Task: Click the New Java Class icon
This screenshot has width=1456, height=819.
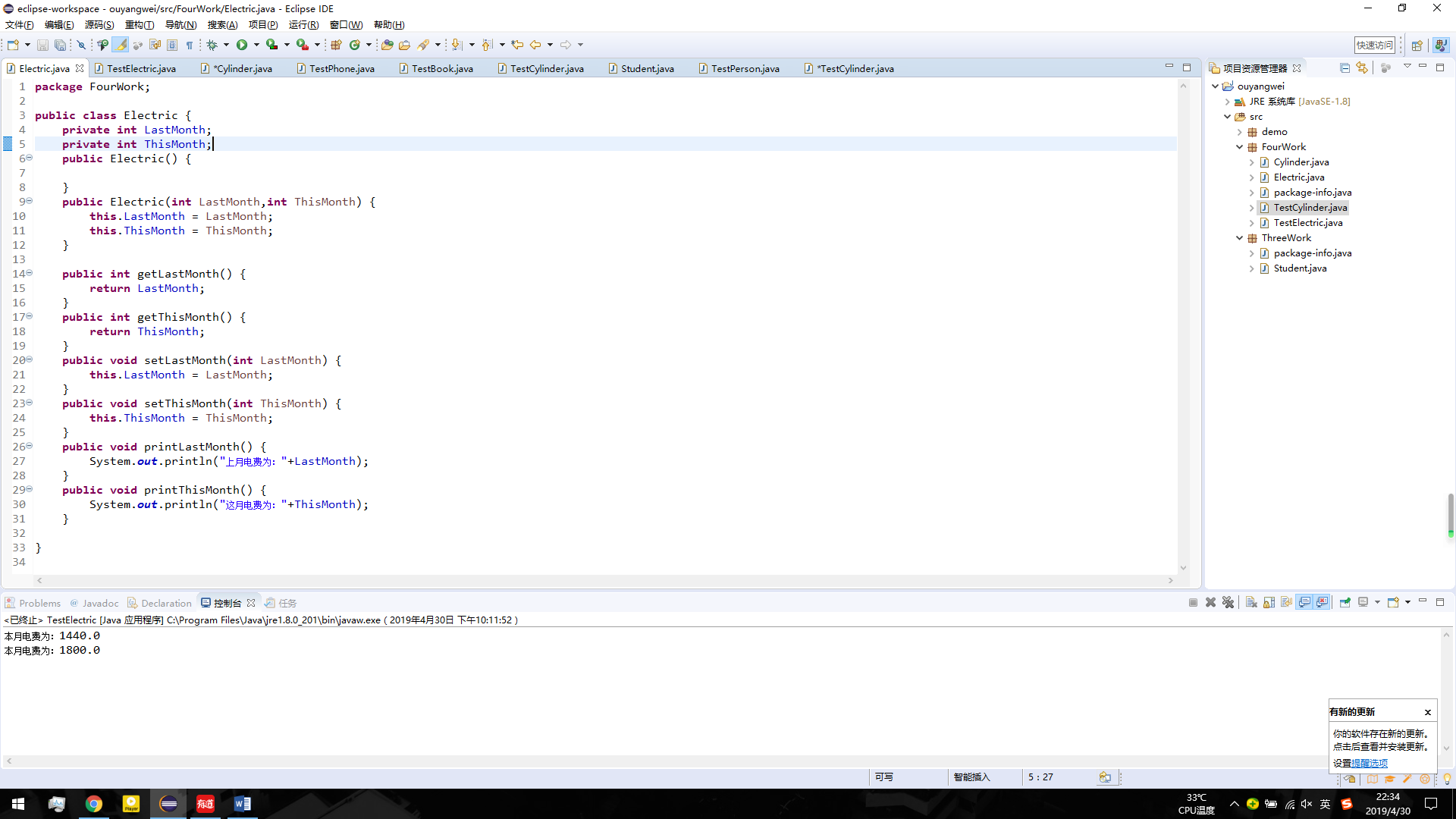Action: 355,45
